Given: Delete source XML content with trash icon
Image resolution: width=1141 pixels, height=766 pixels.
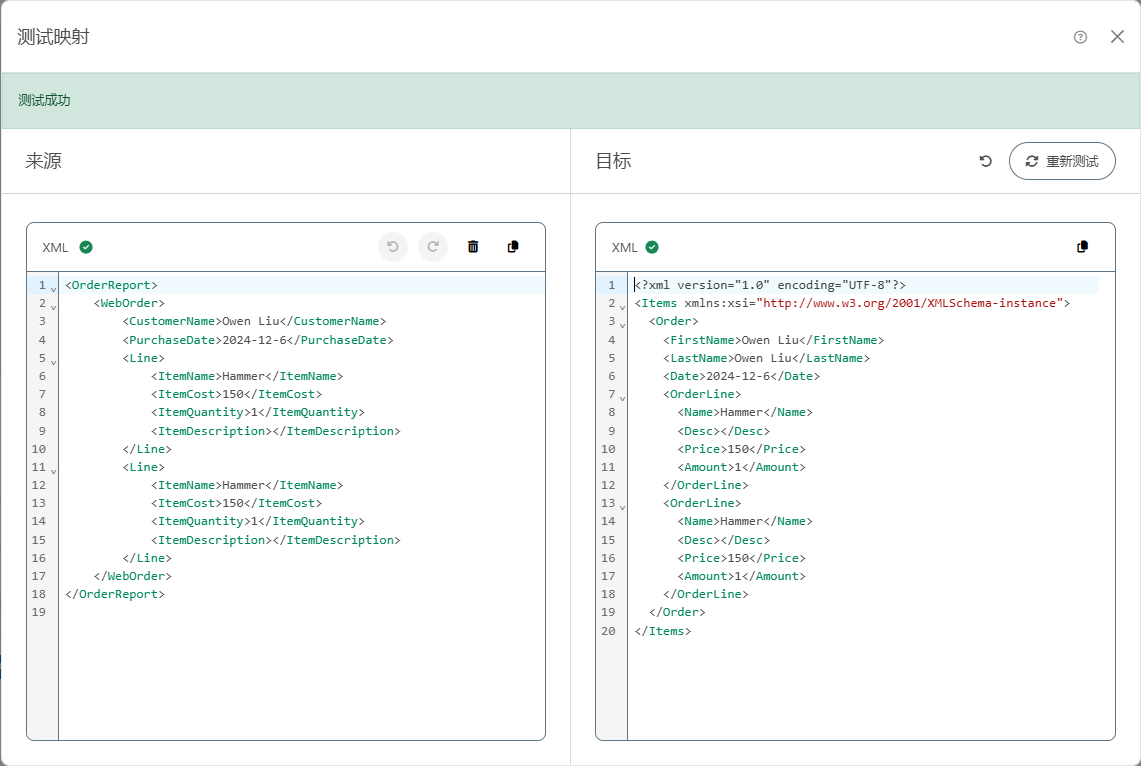Looking at the screenshot, I should tap(473, 247).
